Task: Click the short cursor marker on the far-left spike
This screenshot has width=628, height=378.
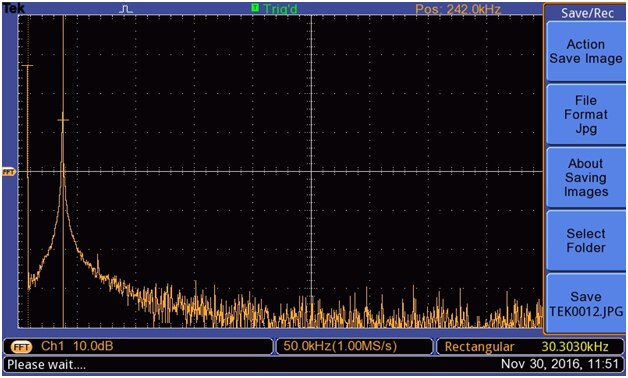Action: [x=27, y=65]
